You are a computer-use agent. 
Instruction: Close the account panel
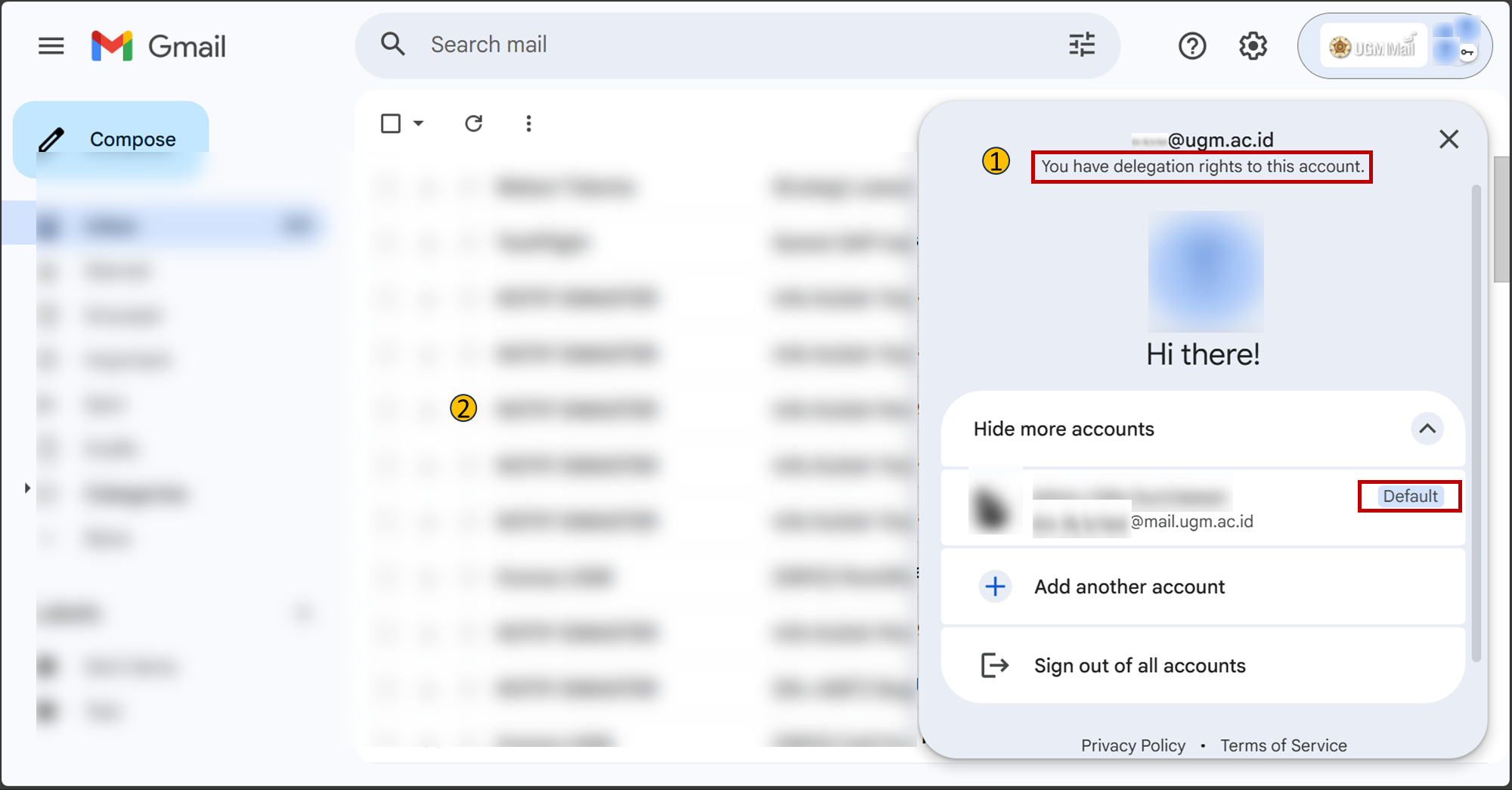[x=1448, y=139]
